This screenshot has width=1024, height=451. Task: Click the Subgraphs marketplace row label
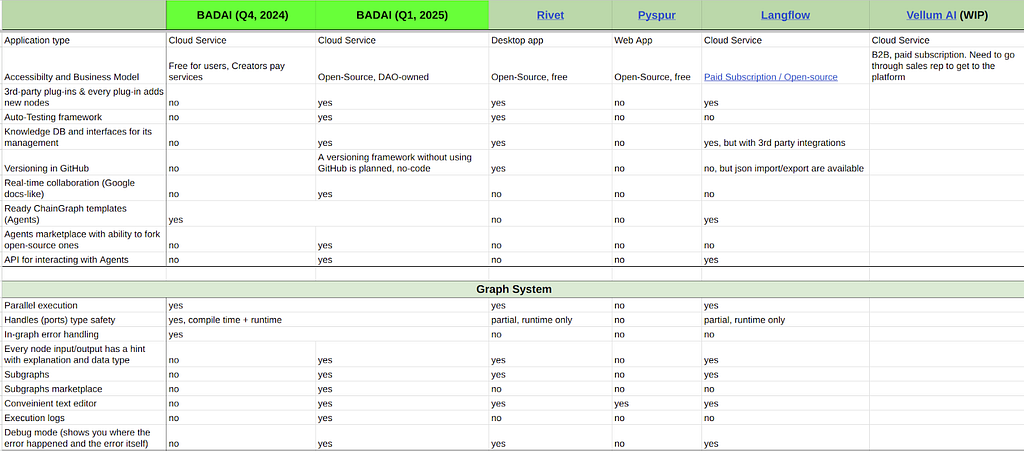point(53,389)
